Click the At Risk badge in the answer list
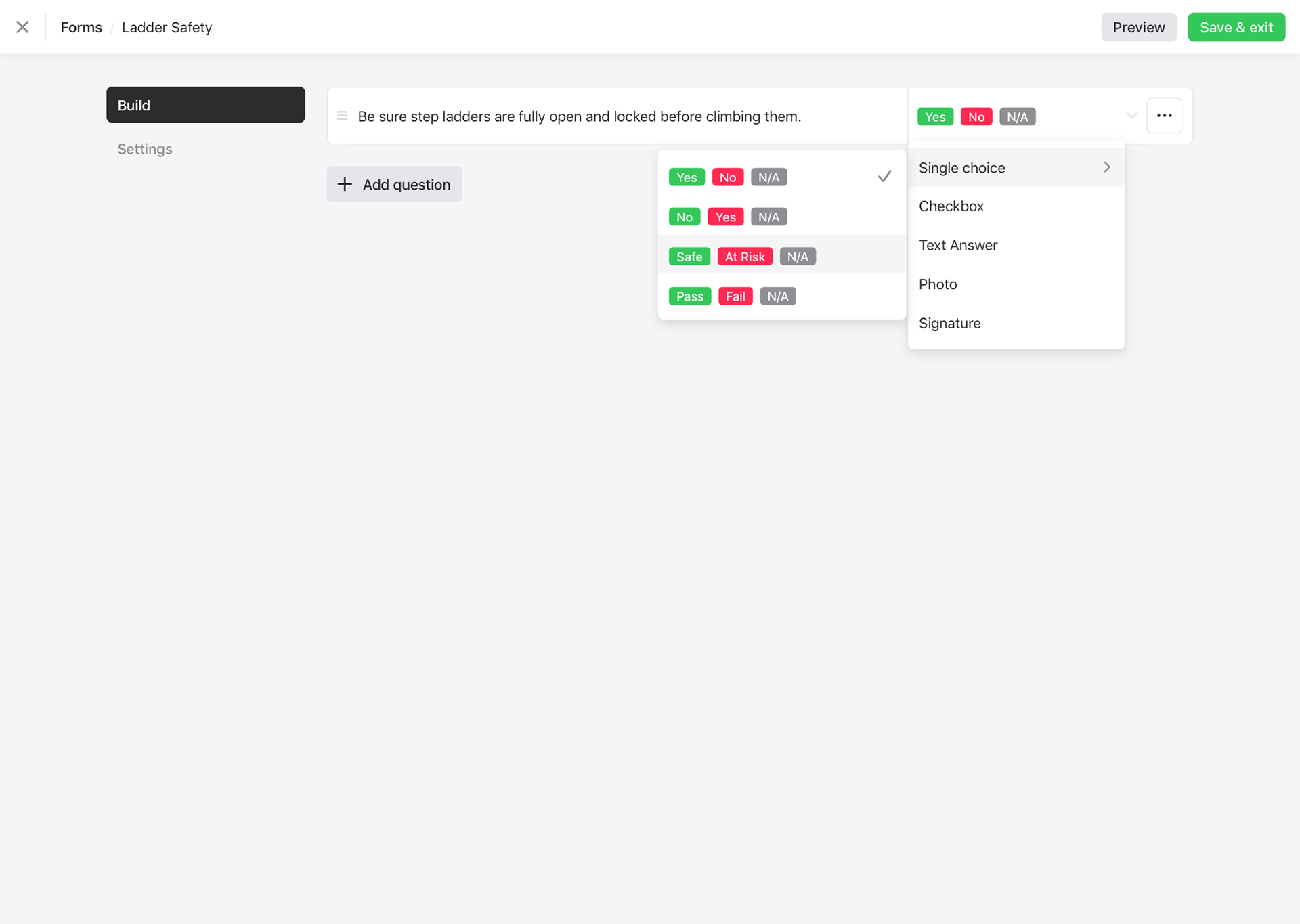 745,256
